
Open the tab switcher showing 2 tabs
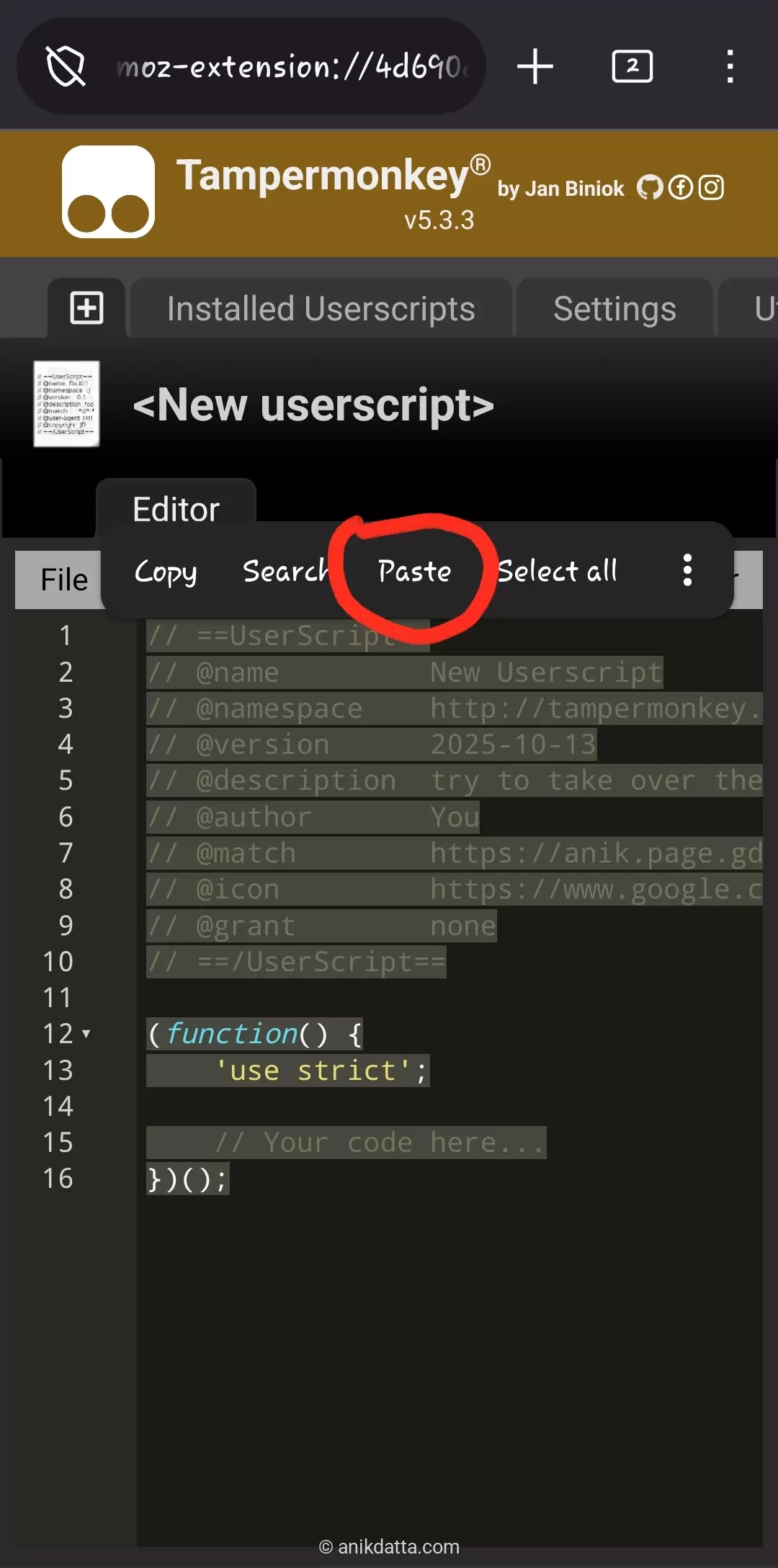point(632,66)
